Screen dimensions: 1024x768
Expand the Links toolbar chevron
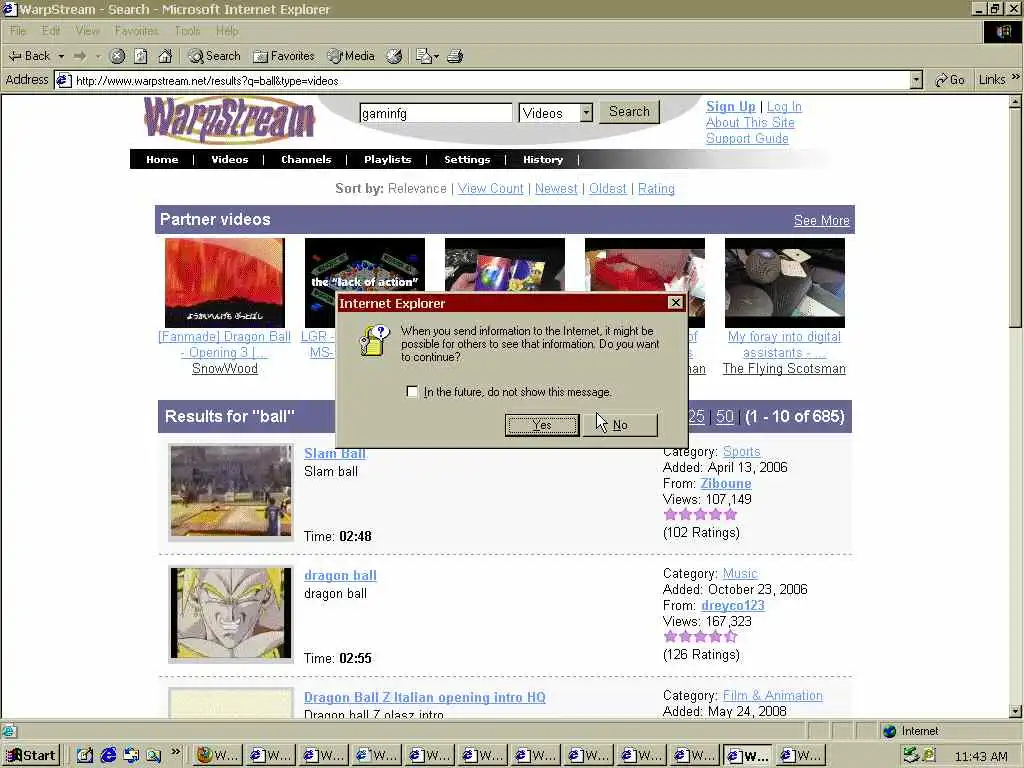pos(1015,77)
